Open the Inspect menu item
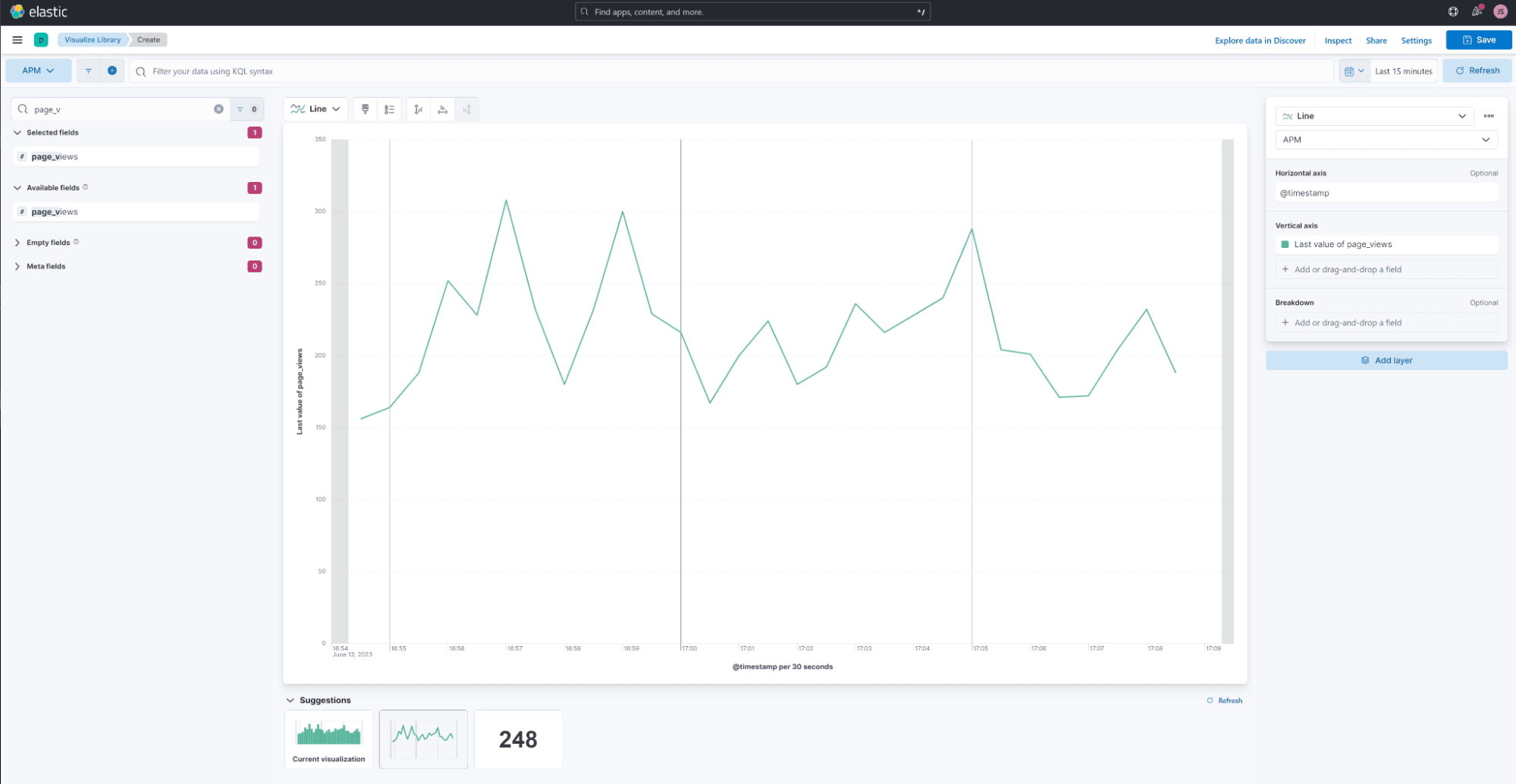Screen dimensions: 1516x784 [x=1338, y=41]
